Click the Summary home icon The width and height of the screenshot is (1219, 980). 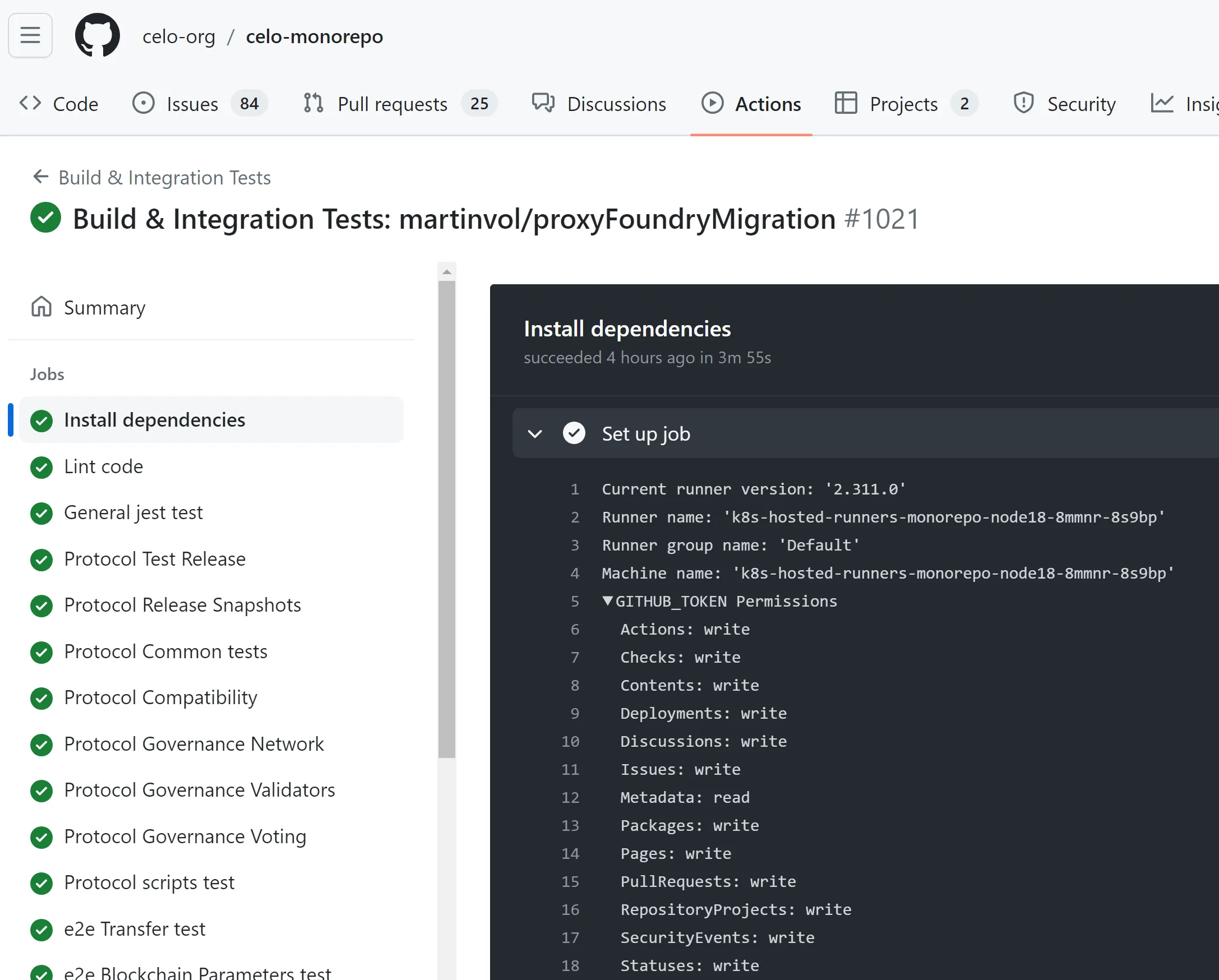[41, 307]
